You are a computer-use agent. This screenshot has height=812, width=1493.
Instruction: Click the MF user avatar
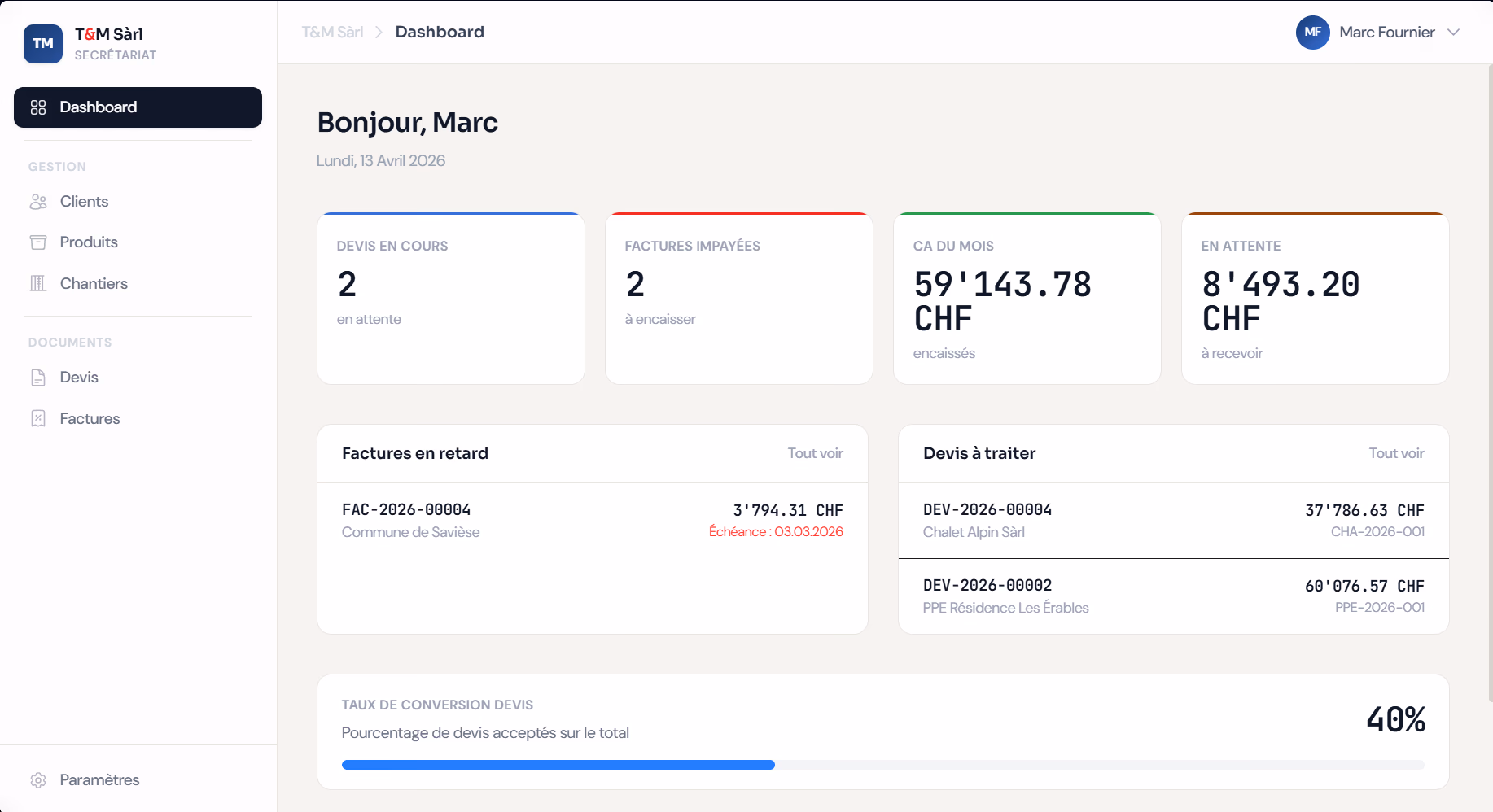click(x=1312, y=33)
